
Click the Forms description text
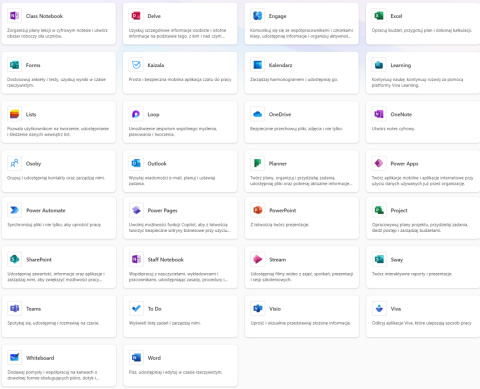[x=56, y=82]
